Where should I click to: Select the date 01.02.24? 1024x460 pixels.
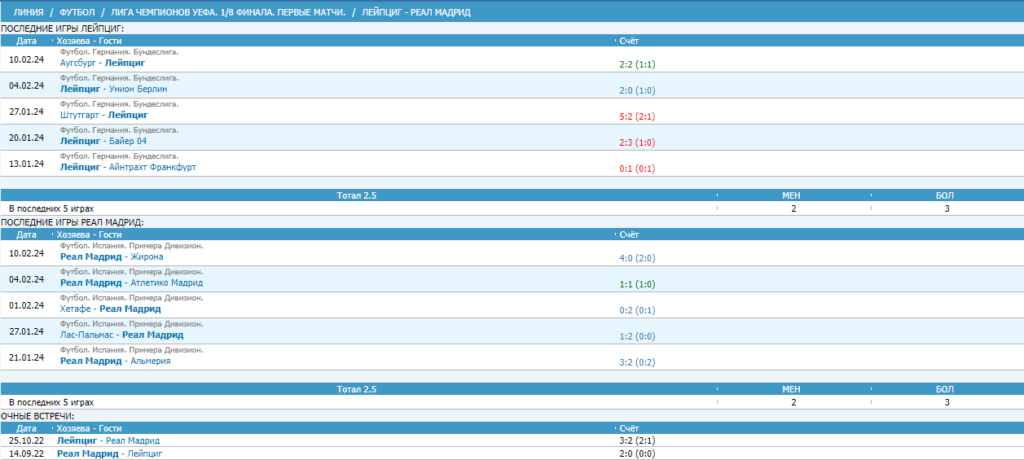point(27,305)
